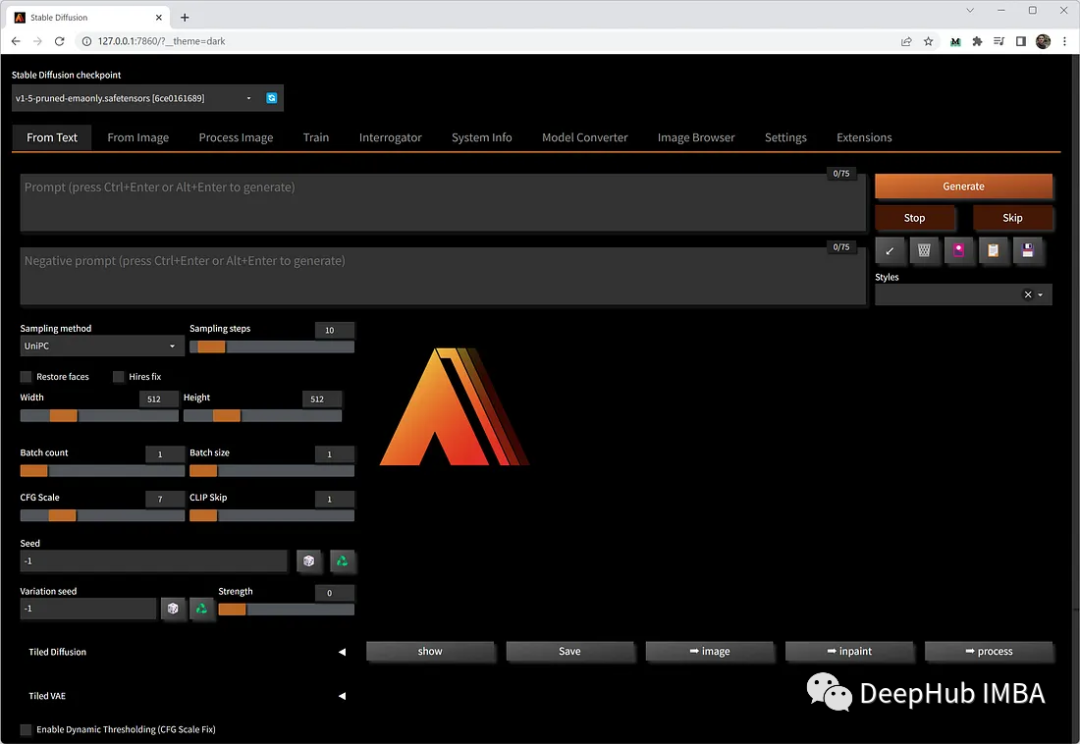Send result to inpaint

(849, 651)
